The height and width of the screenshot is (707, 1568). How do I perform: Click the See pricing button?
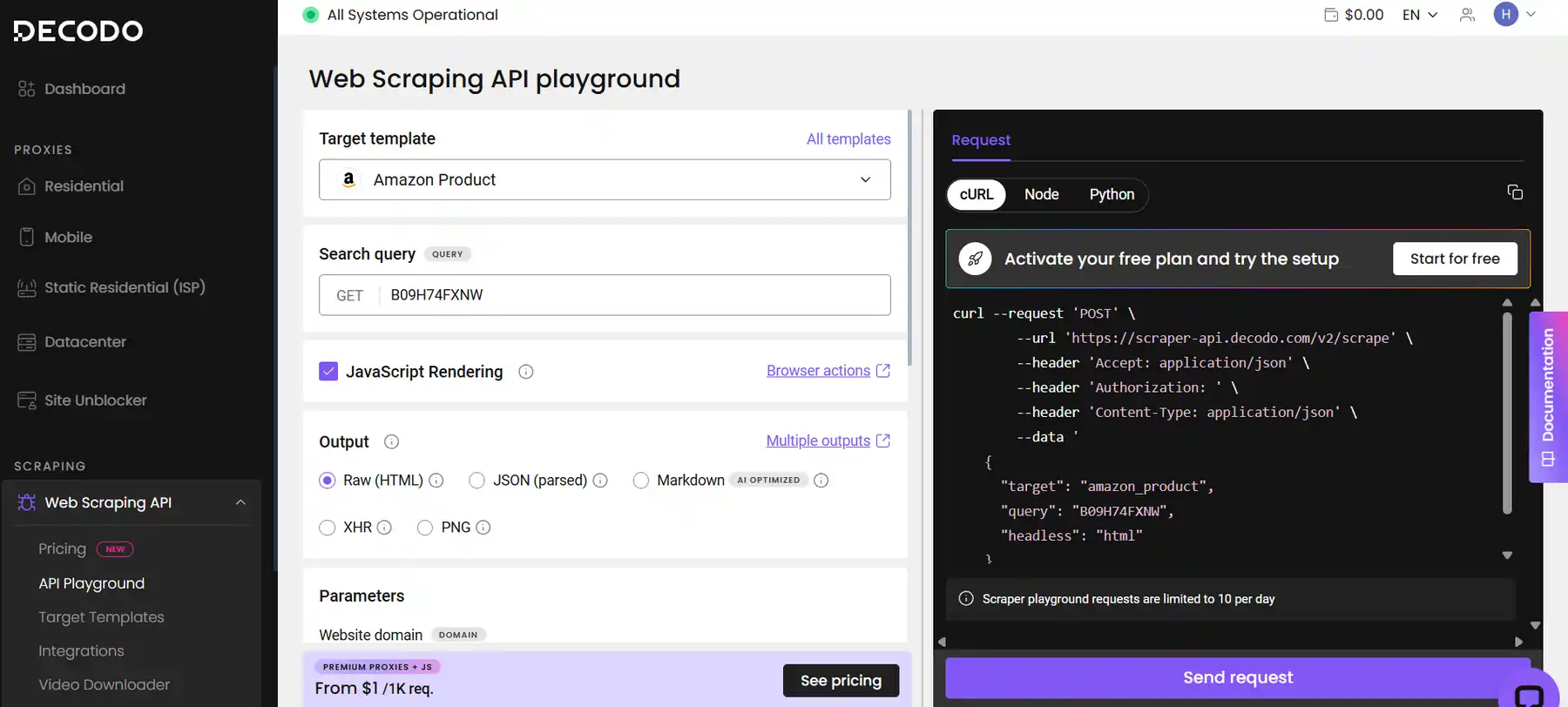(x=841, y=681)
